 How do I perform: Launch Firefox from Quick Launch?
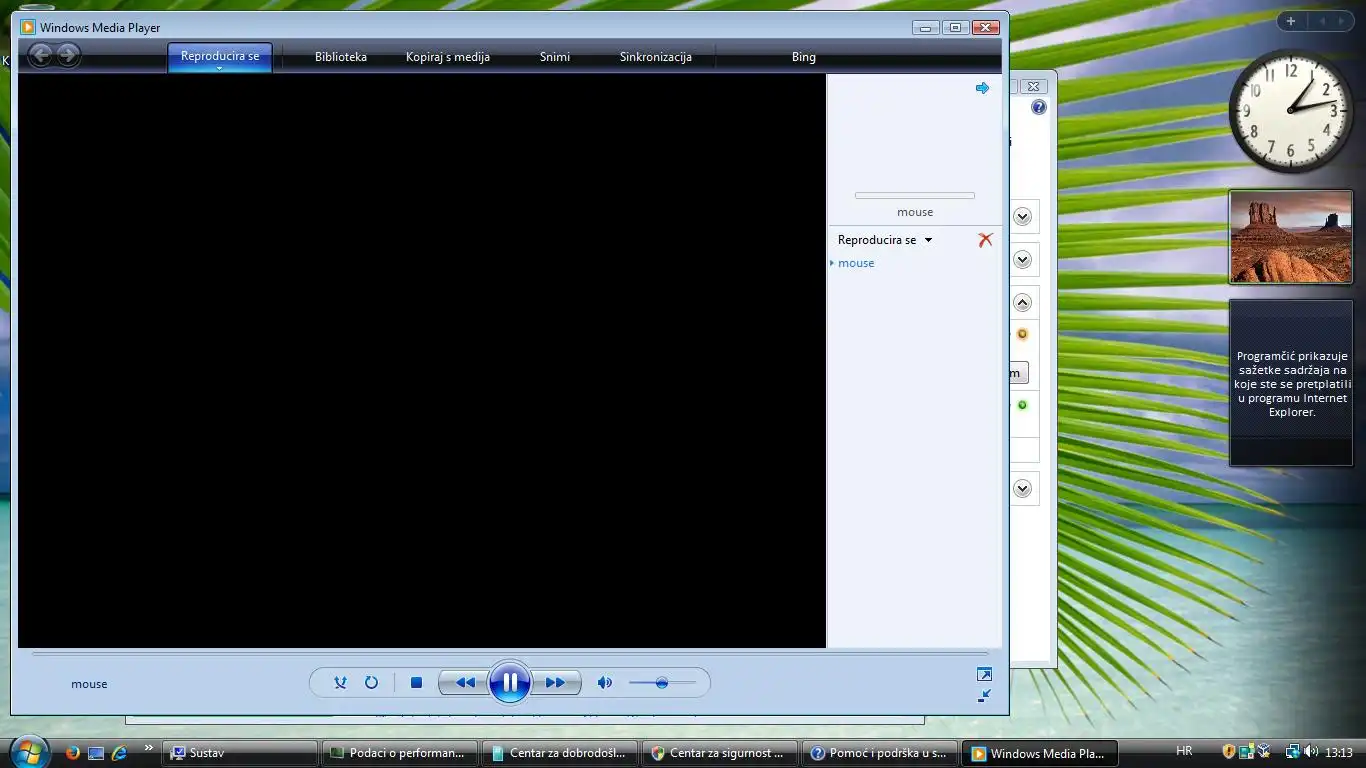point(72,753)
